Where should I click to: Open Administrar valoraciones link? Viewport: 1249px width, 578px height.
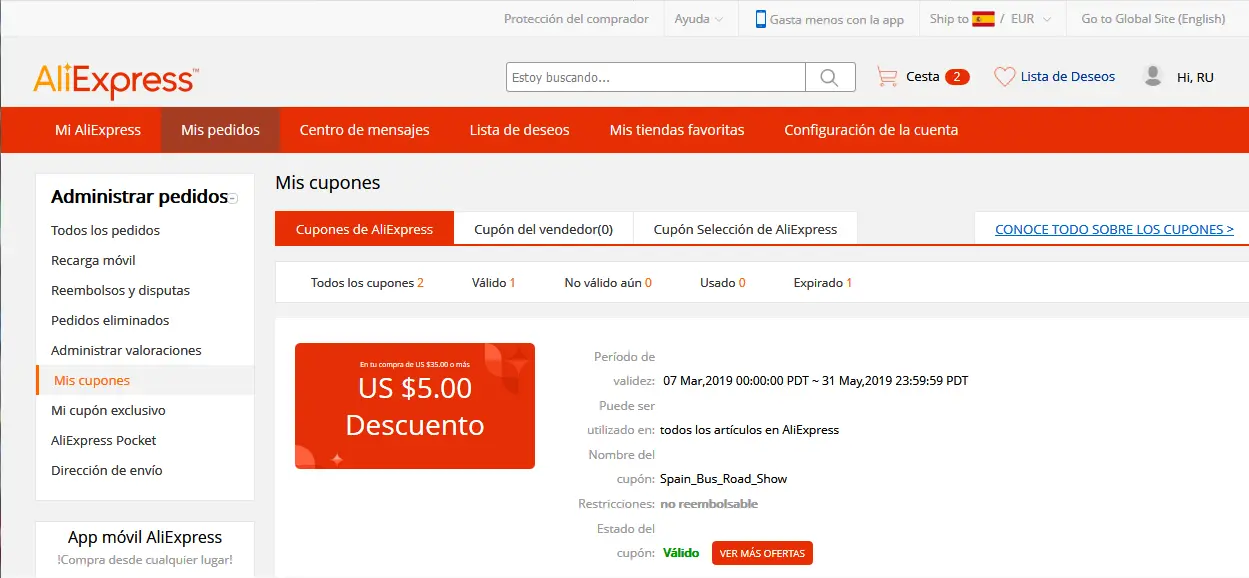coord(126,350)
